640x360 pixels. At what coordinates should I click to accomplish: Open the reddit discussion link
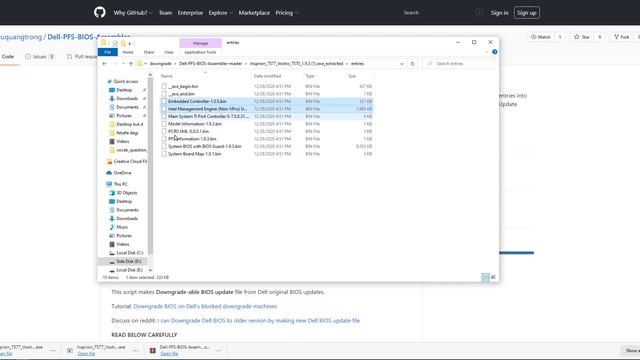coord(258,320)
